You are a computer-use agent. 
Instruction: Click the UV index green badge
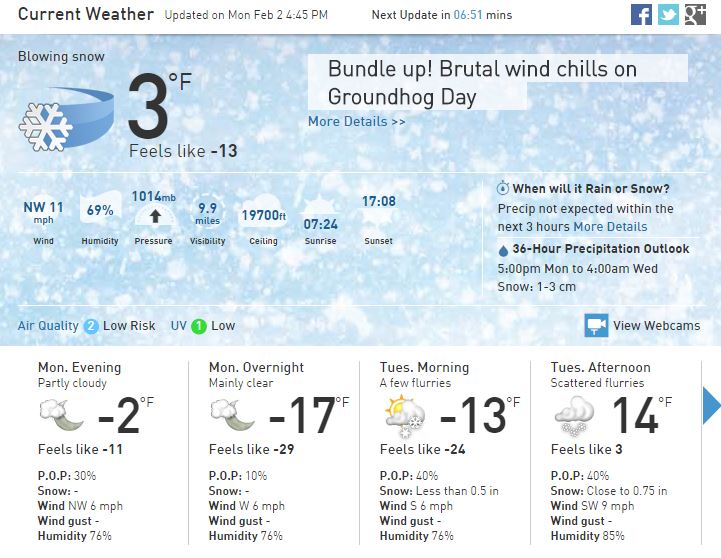click(199, 326)
